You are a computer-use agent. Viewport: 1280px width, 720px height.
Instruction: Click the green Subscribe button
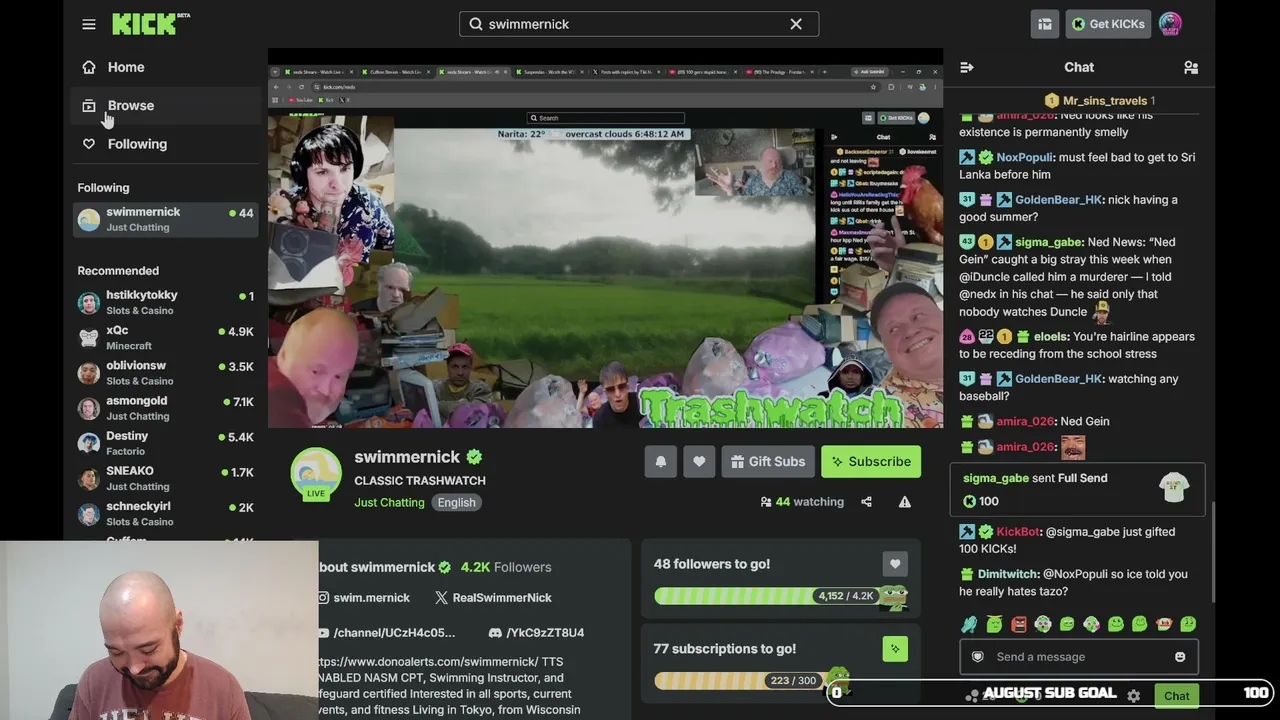(x=871, y=461)
